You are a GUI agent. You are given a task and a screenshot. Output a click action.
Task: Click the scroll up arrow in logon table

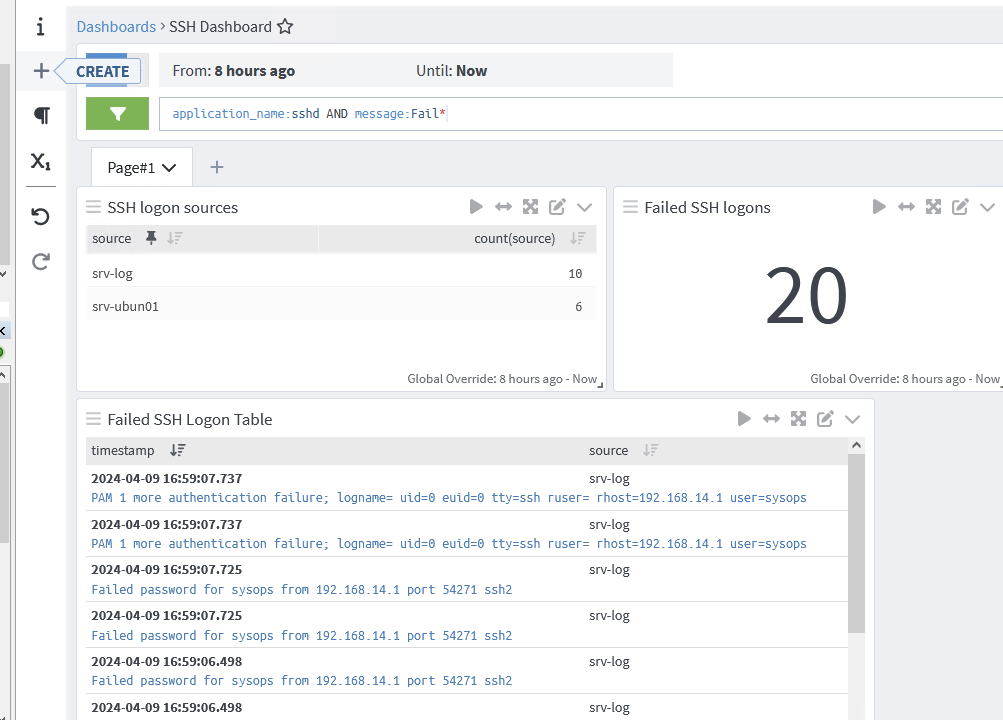pyautogui.click(x=857, y=445)
